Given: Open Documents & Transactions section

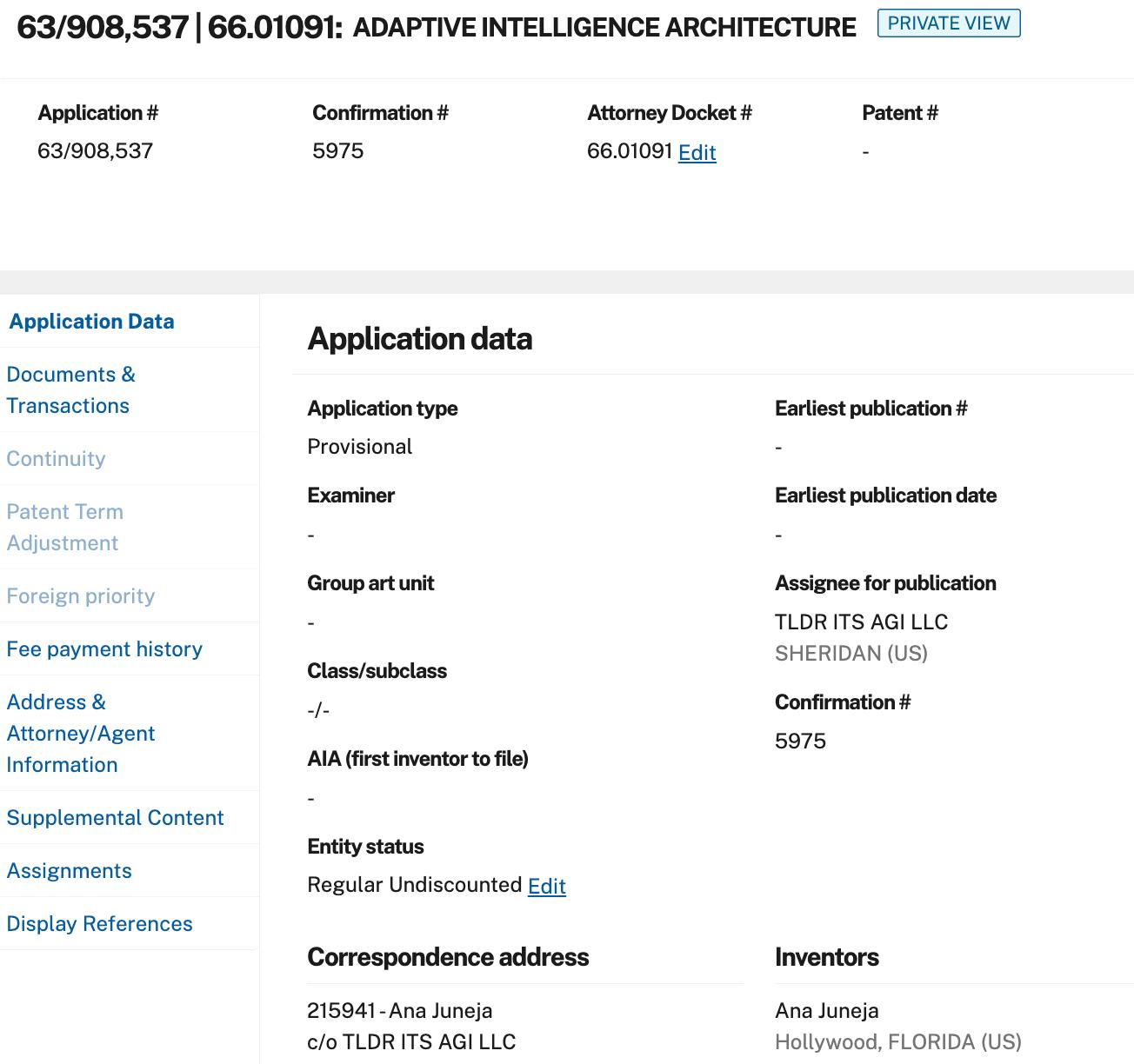Looking at the screenshot, I should (71, 390).
